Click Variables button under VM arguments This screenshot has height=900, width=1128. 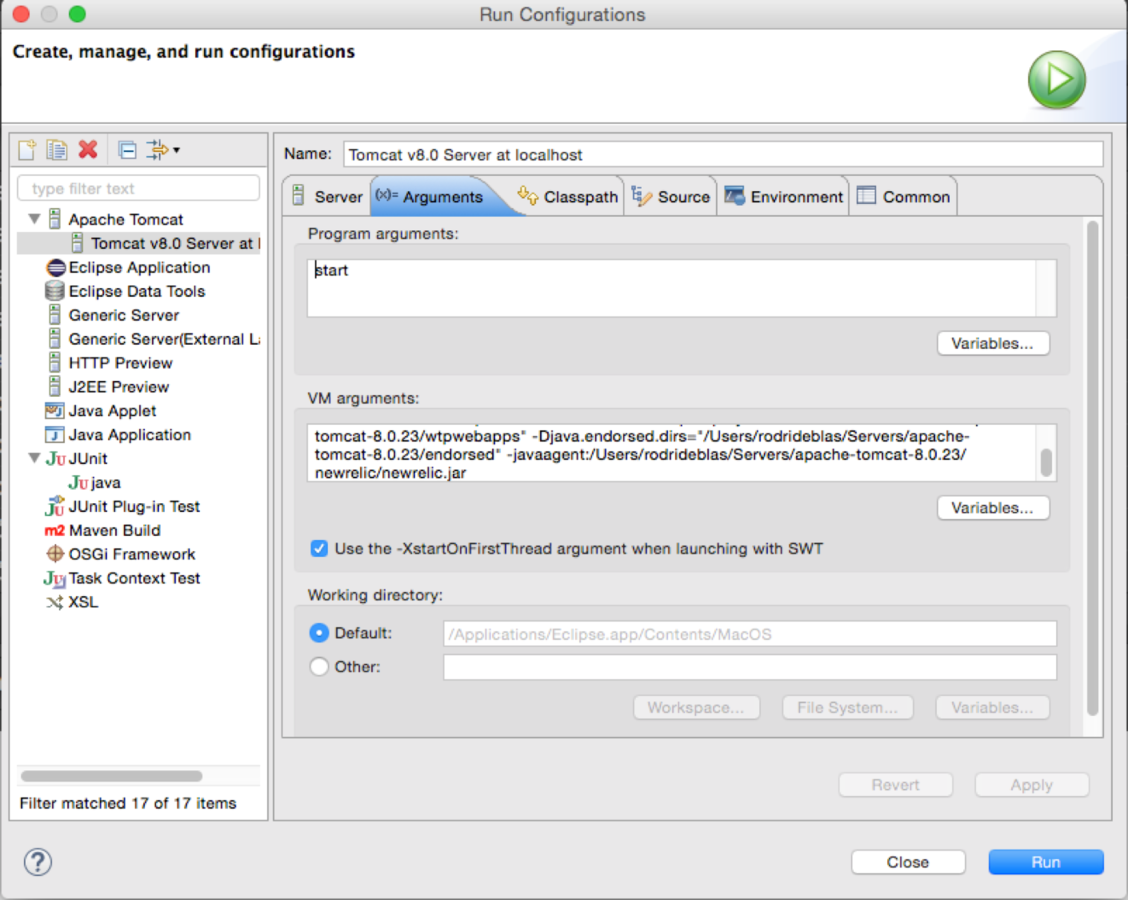coord(993,508)
